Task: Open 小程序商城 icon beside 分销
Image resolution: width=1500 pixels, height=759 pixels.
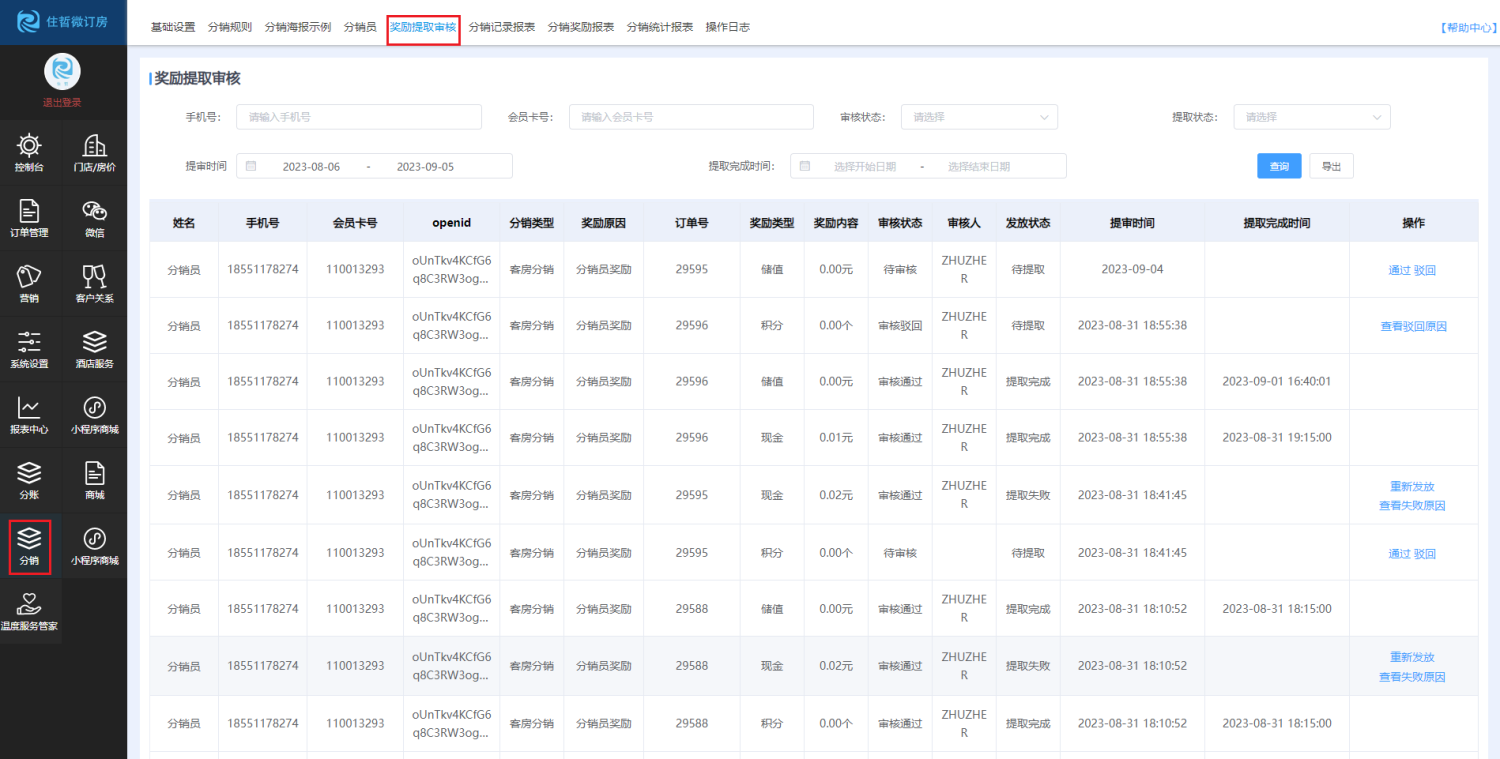Action: coord(95,546)
